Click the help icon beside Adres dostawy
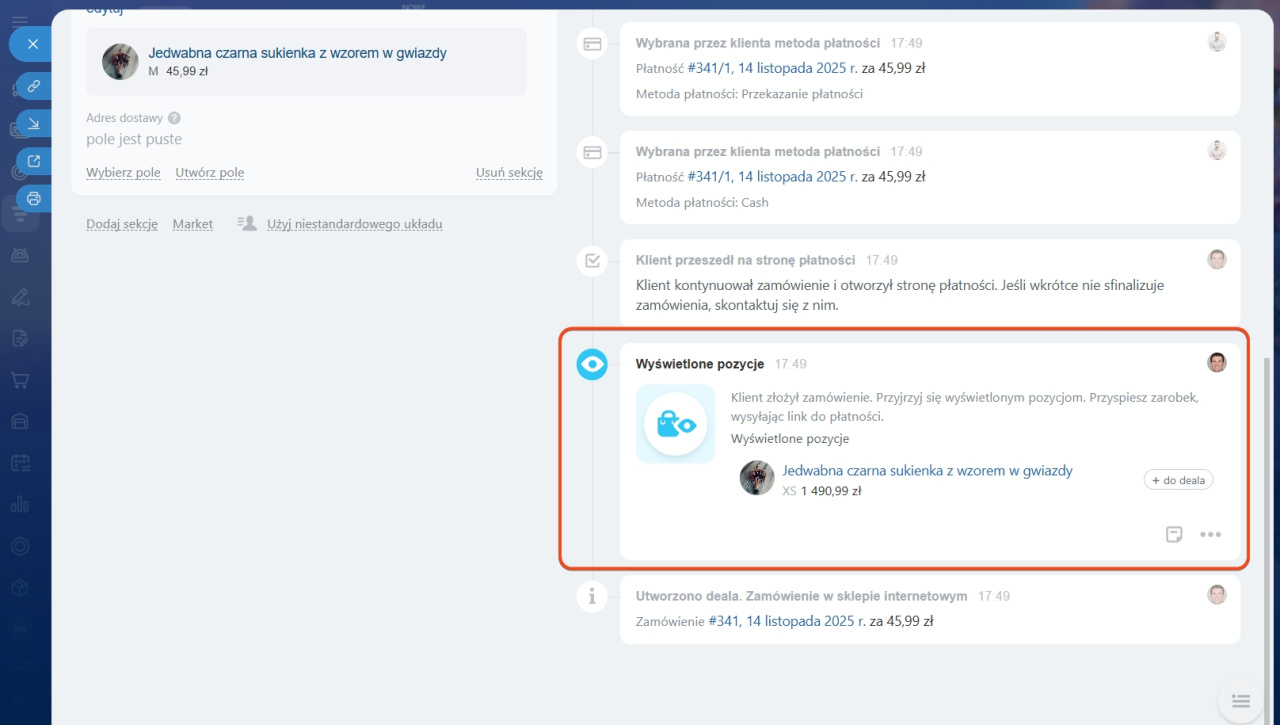This screenshot has width=1280, height=725. pos(174,118)
